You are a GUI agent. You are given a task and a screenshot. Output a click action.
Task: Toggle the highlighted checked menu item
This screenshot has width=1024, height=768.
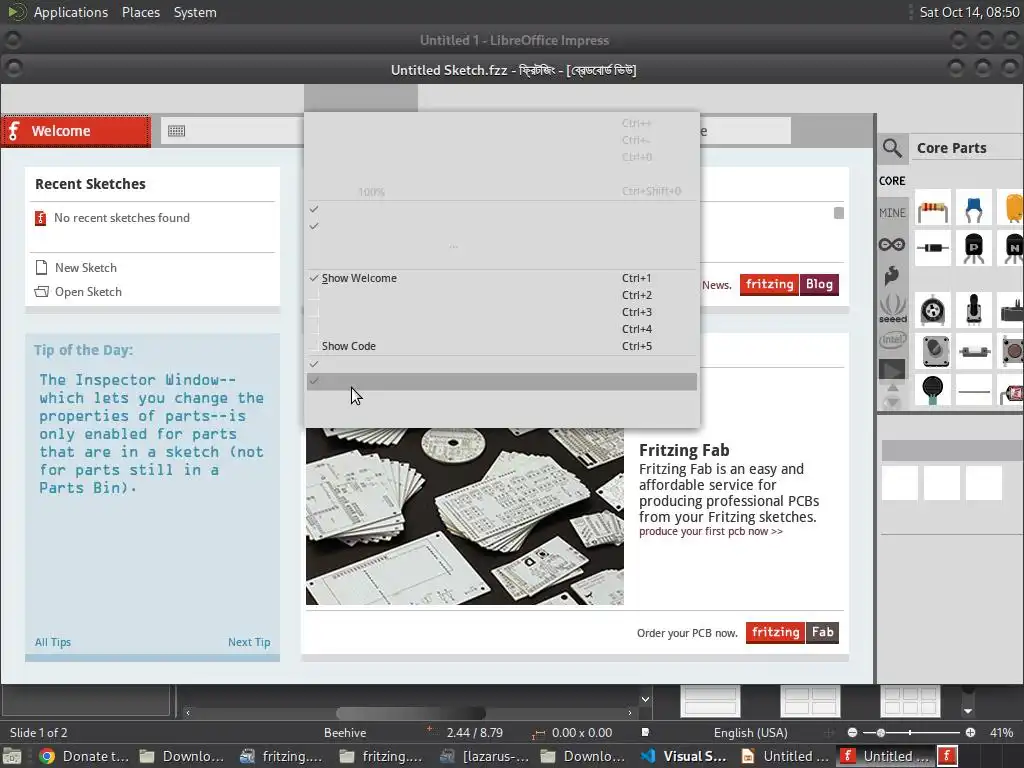tap(502, 381)
